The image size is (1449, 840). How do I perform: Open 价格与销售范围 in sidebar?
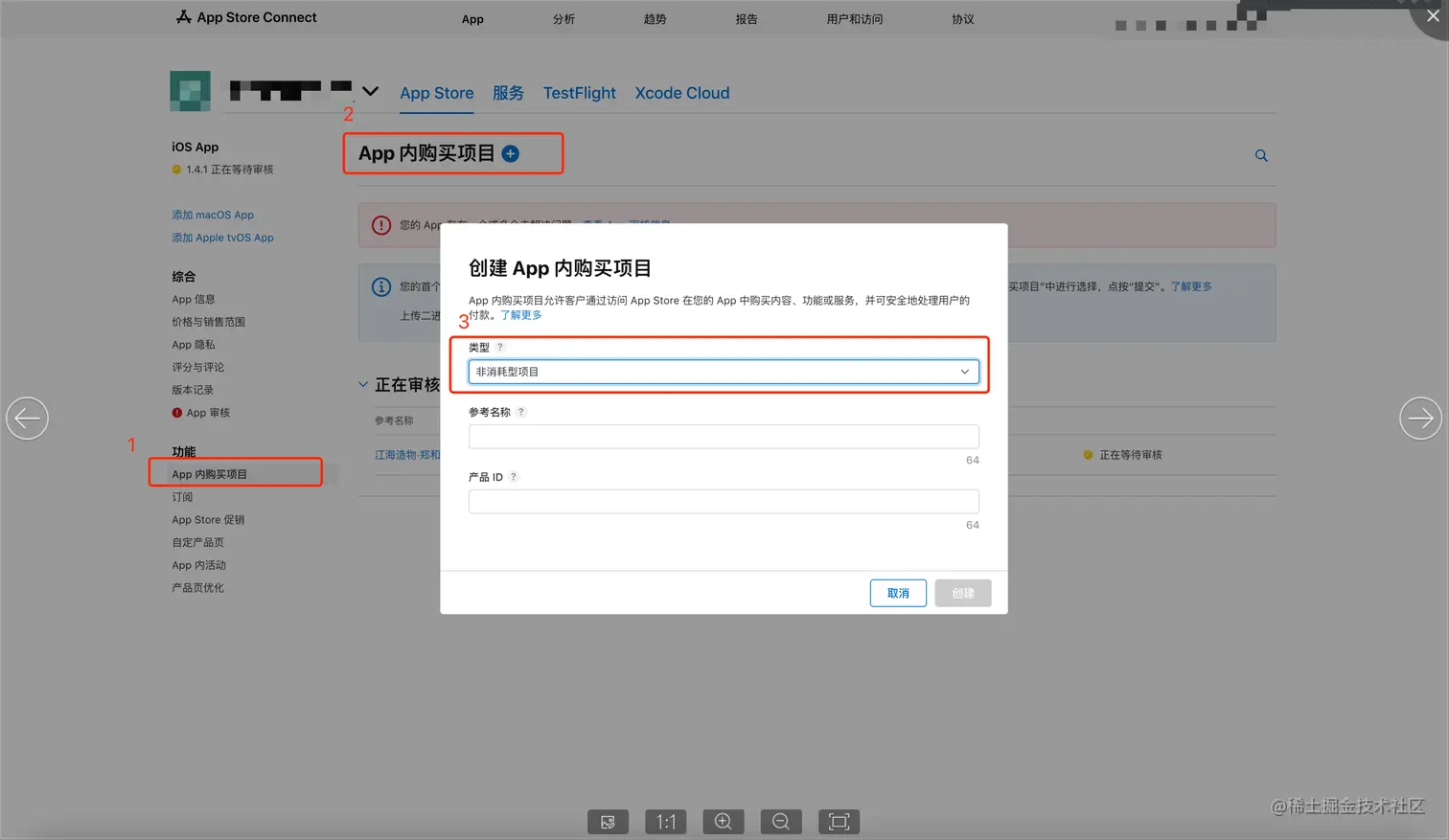pyautogui.click(x=209, y=322)
